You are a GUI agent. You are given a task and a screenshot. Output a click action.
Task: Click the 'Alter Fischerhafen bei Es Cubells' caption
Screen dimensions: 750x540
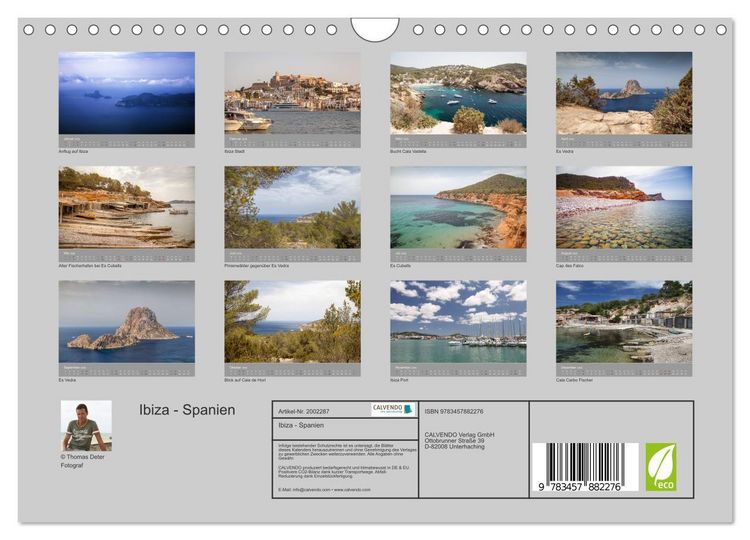(x=90, y=265)
